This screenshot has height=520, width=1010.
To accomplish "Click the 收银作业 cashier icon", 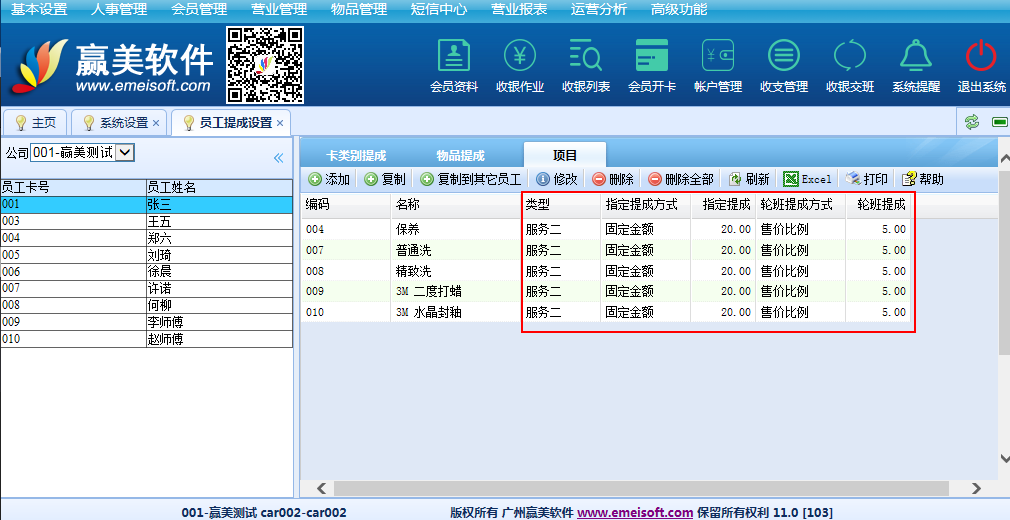I will pyautogui.click(x=520, y=56).
